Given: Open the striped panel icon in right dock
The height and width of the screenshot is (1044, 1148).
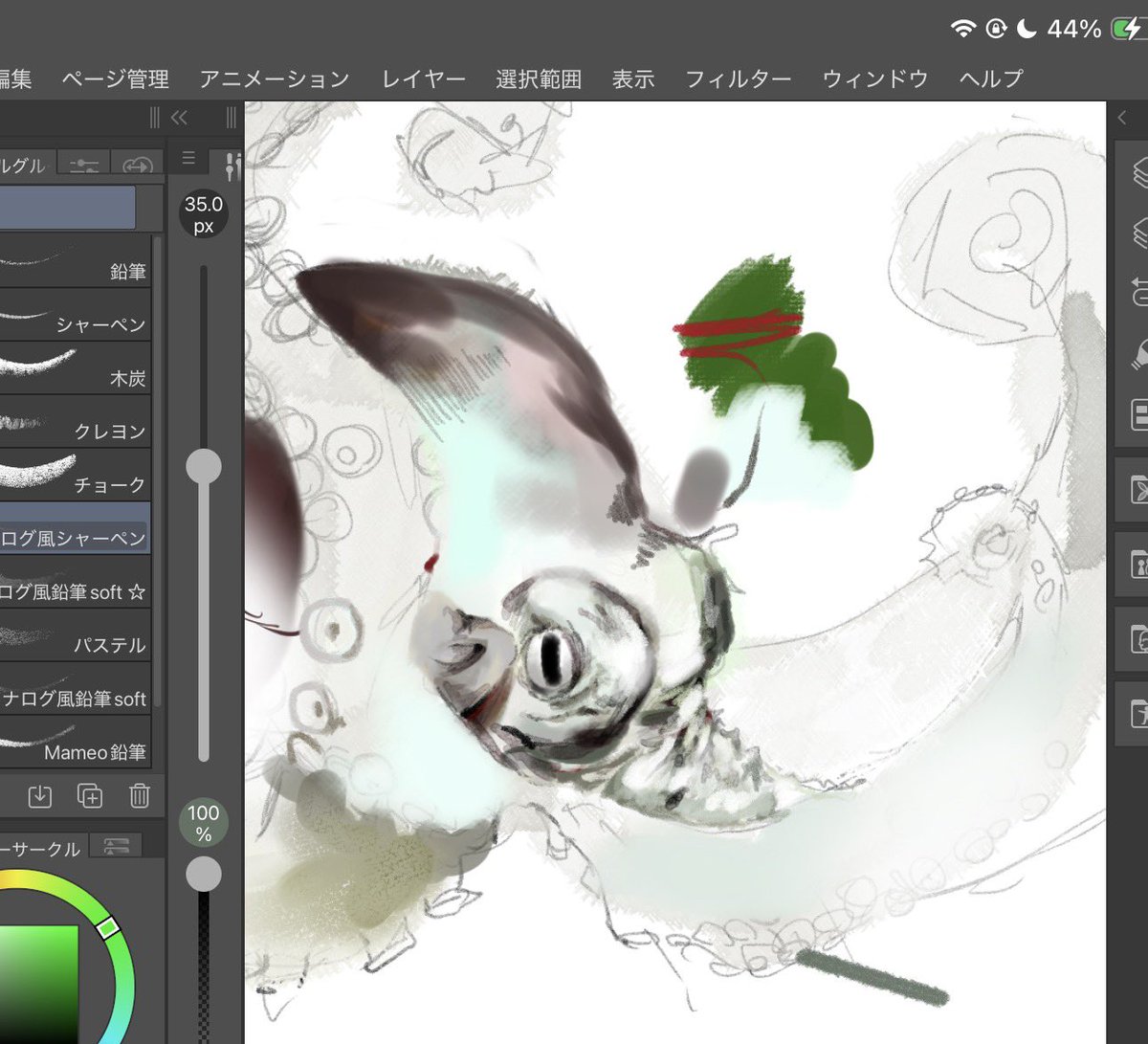Looking at the screenshot, I should [1138, 414].
